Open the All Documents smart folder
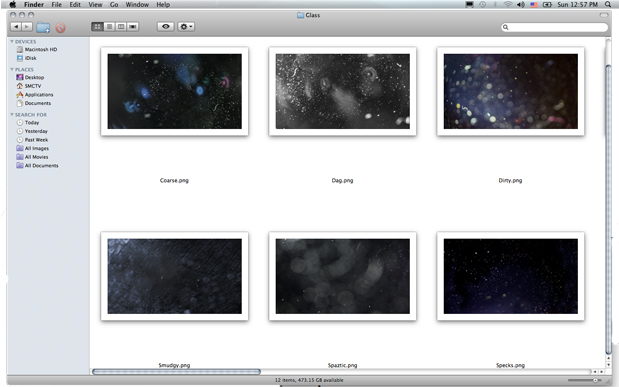The height and width of the screenshot is (387, 619). pyautogui.click(x=38, y=166)
